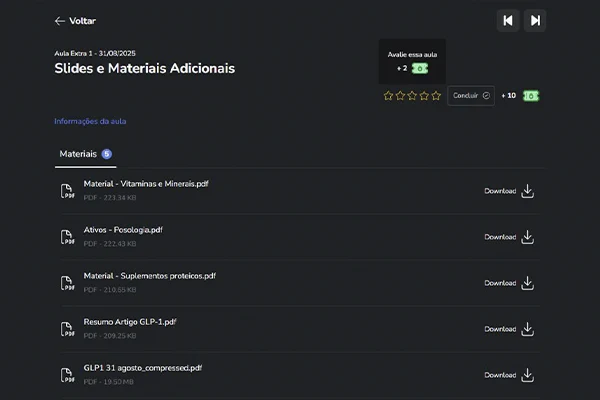Image resolution: width=600 pixels, height=400 pixels.
Task: Open the Resumo Artigo GLP-1.pdf file name
Action: point(130,322)
